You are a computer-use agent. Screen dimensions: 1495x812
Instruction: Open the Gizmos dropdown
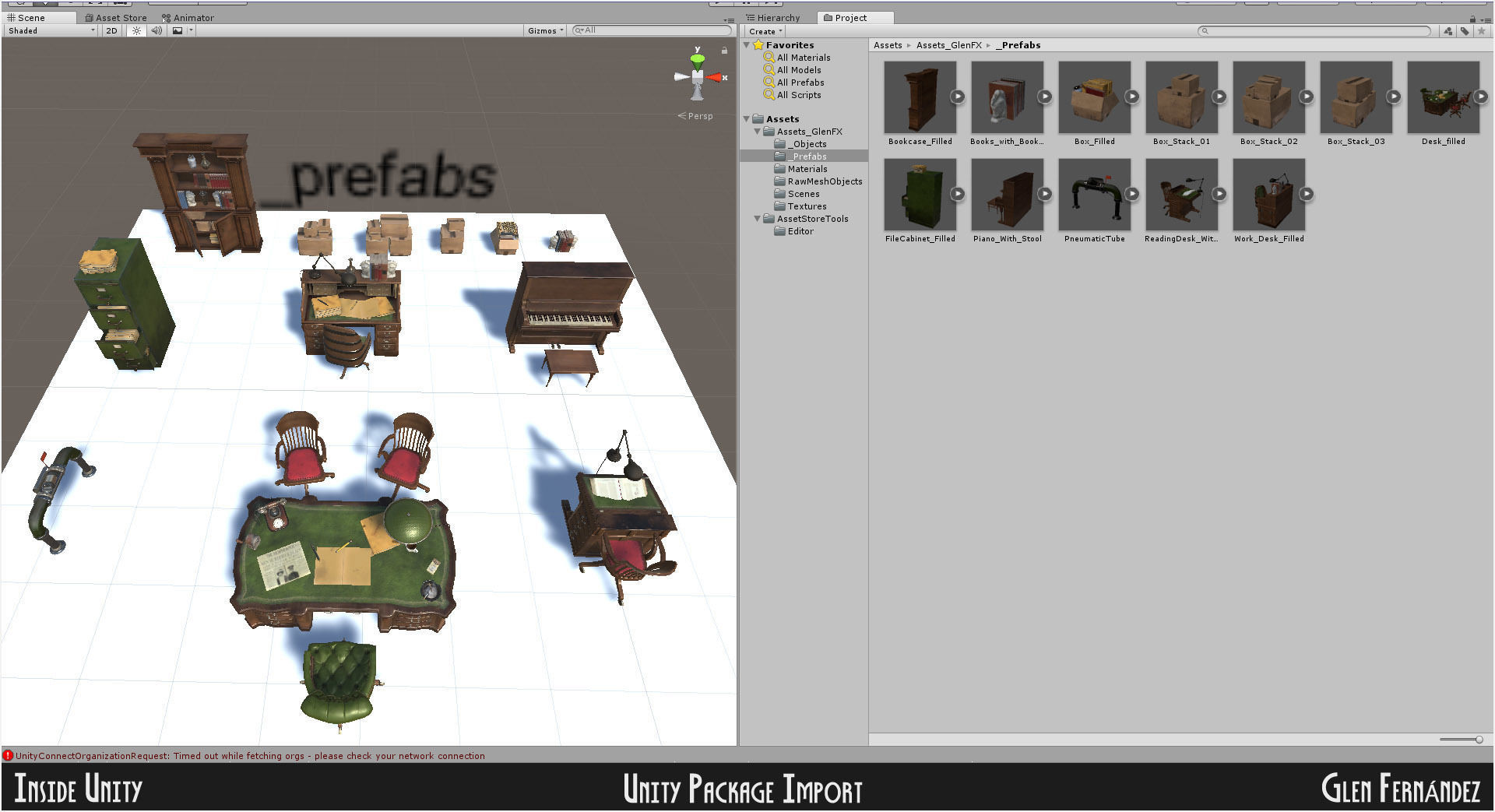[x=545, y=30]
